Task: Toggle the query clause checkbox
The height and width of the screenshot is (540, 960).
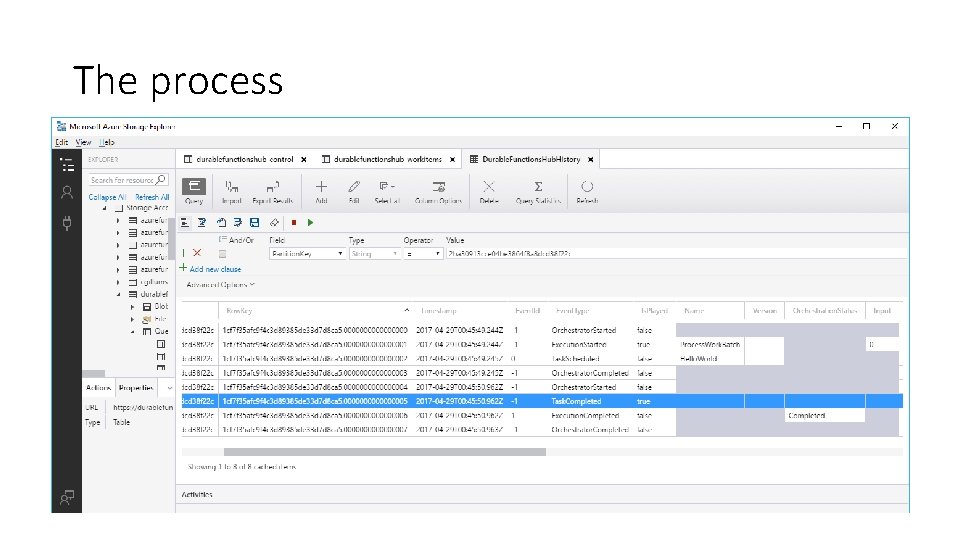Action: pos(222,253)
